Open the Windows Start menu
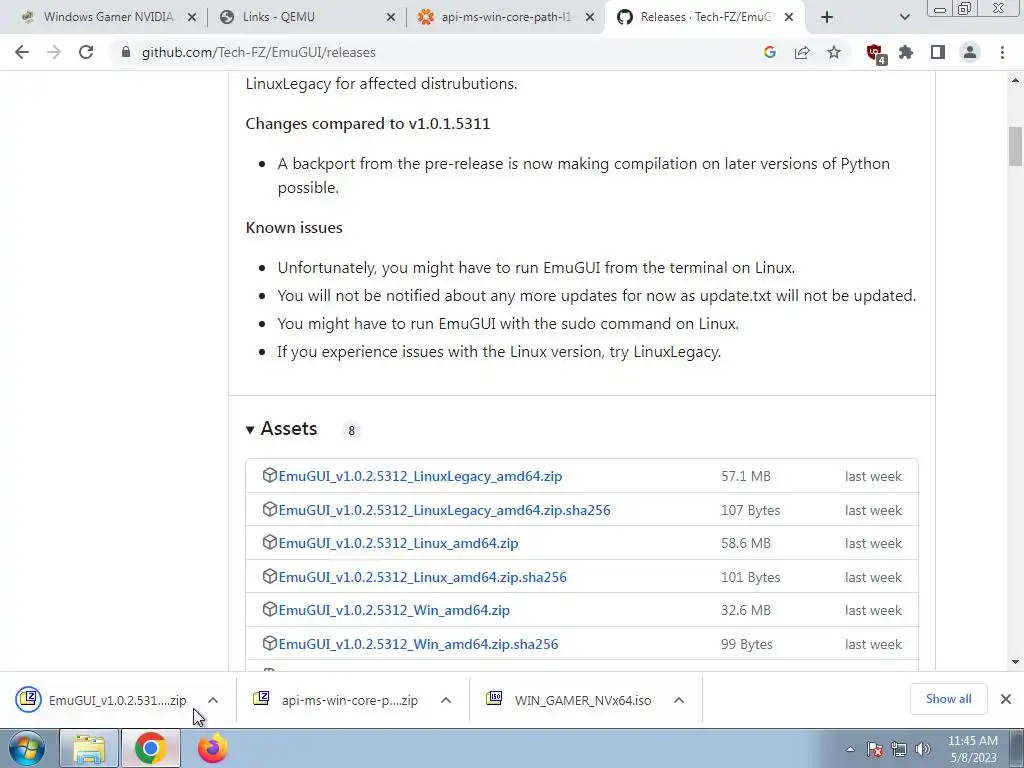 pyautogui.click(x=27, y=748)
